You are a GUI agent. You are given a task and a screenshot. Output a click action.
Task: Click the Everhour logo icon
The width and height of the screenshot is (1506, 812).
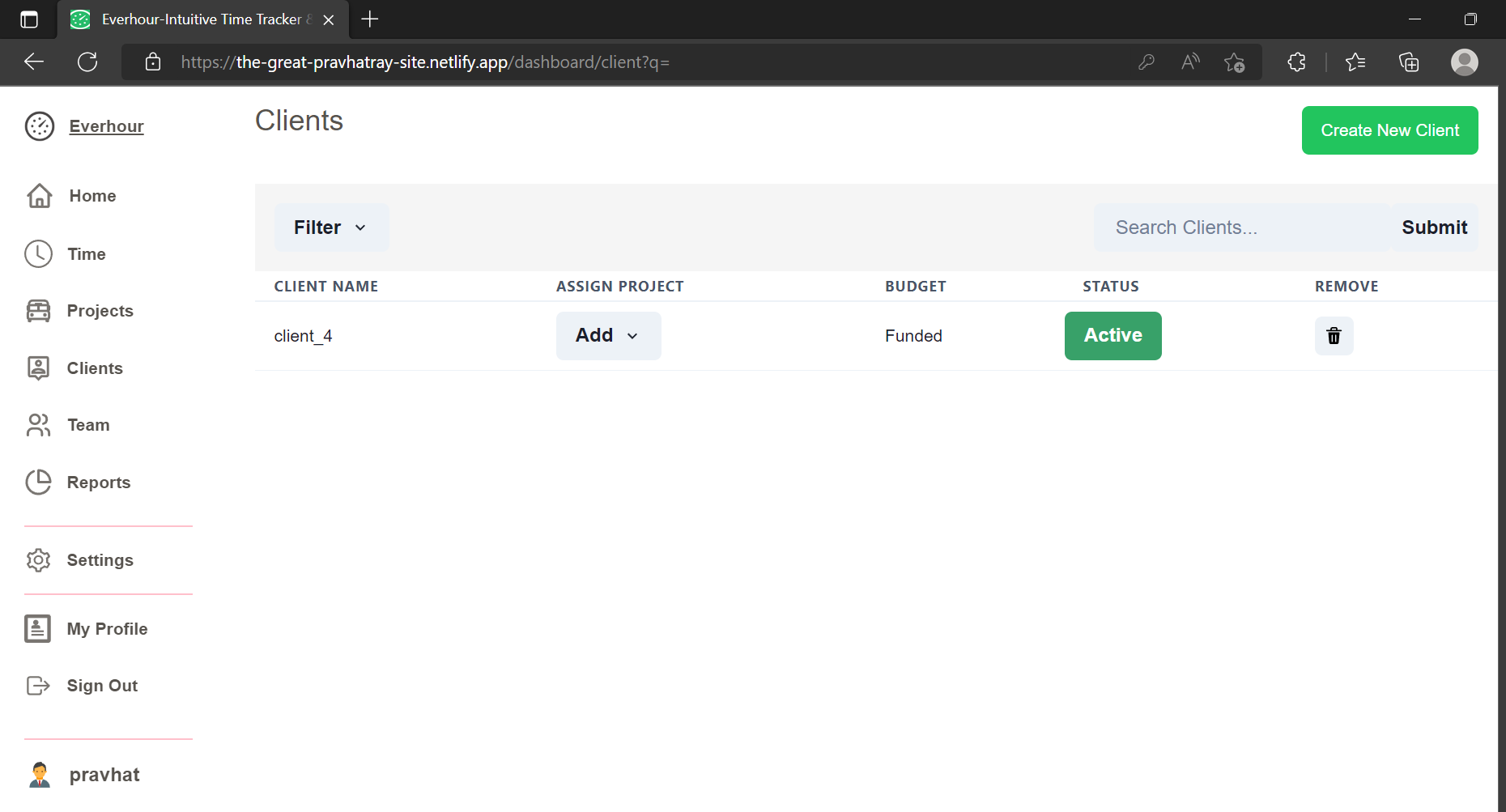(40, 126)
